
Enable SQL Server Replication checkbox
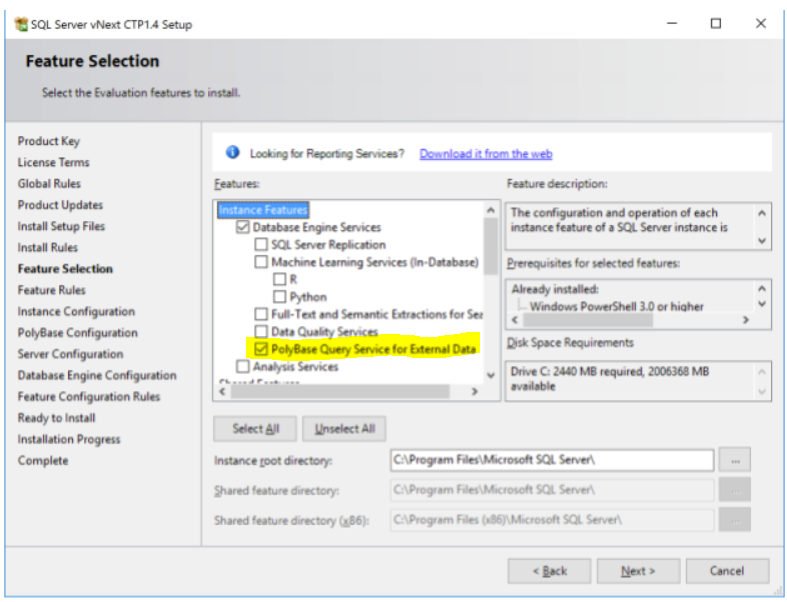point(261,245)
